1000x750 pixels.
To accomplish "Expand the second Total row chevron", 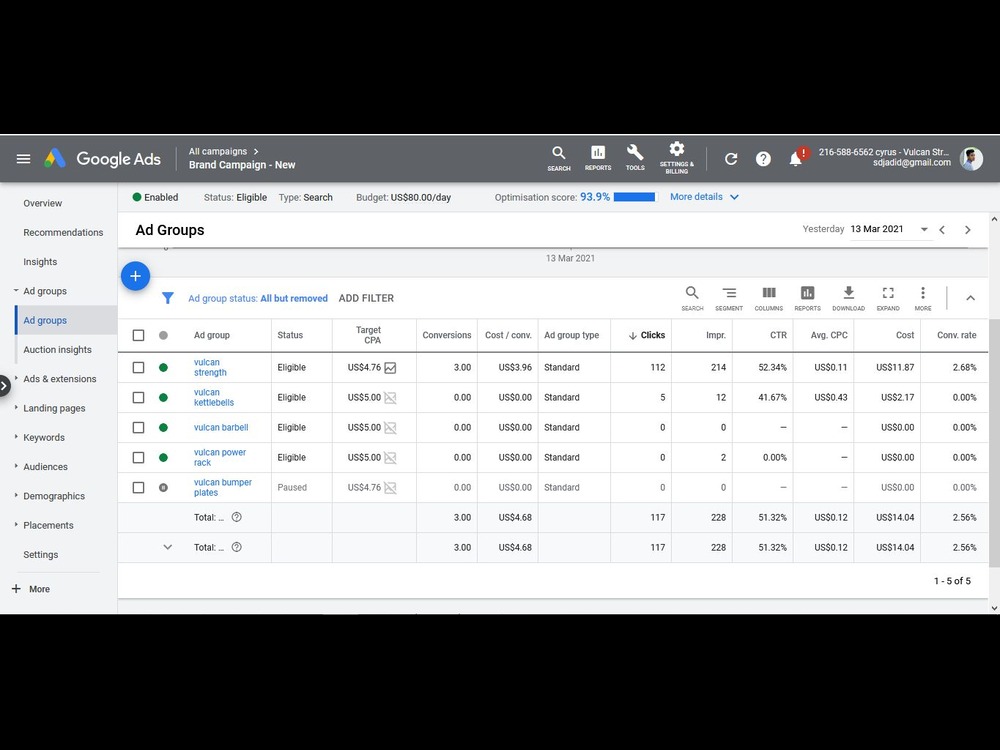I will [x=167, y=547].
